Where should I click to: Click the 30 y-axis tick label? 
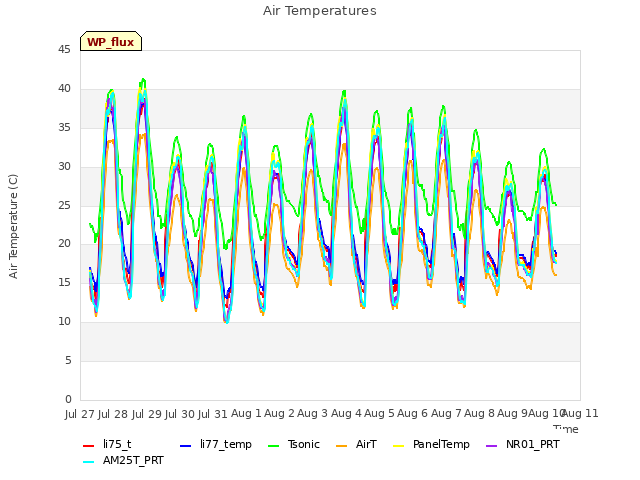pos(64,167)
